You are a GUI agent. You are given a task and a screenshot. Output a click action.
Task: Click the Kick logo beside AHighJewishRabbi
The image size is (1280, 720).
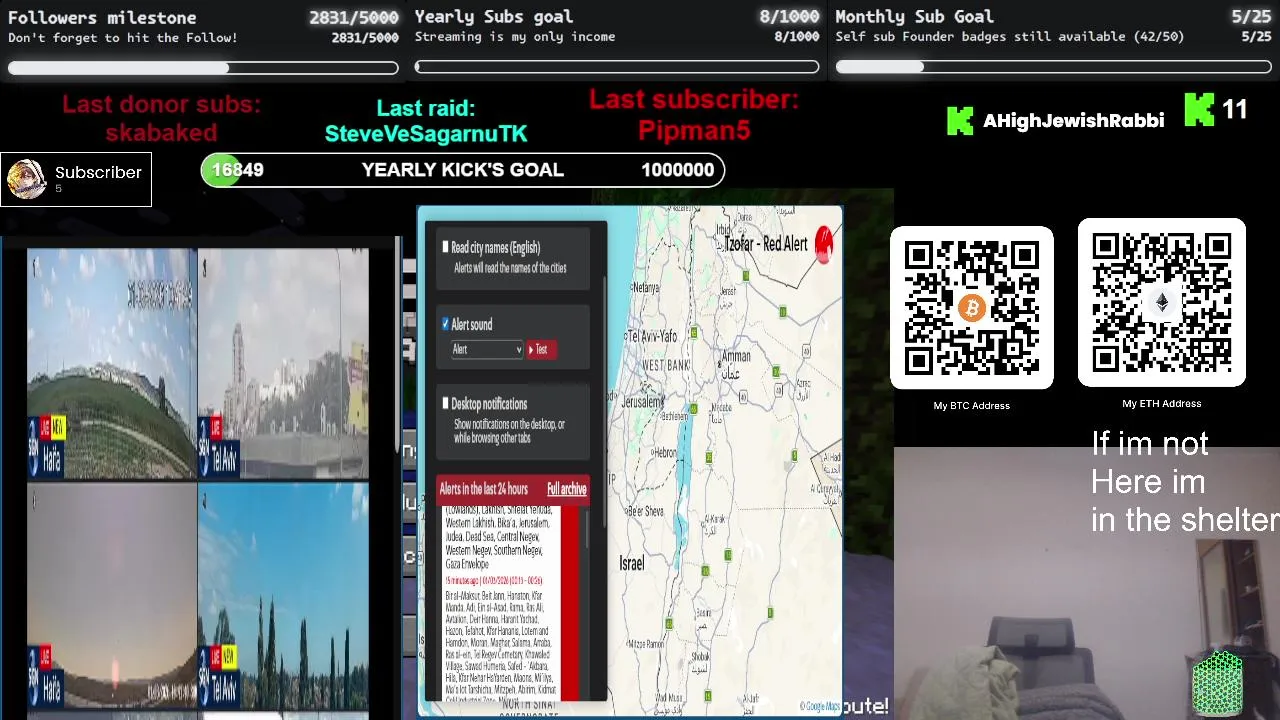coord(959,121)
